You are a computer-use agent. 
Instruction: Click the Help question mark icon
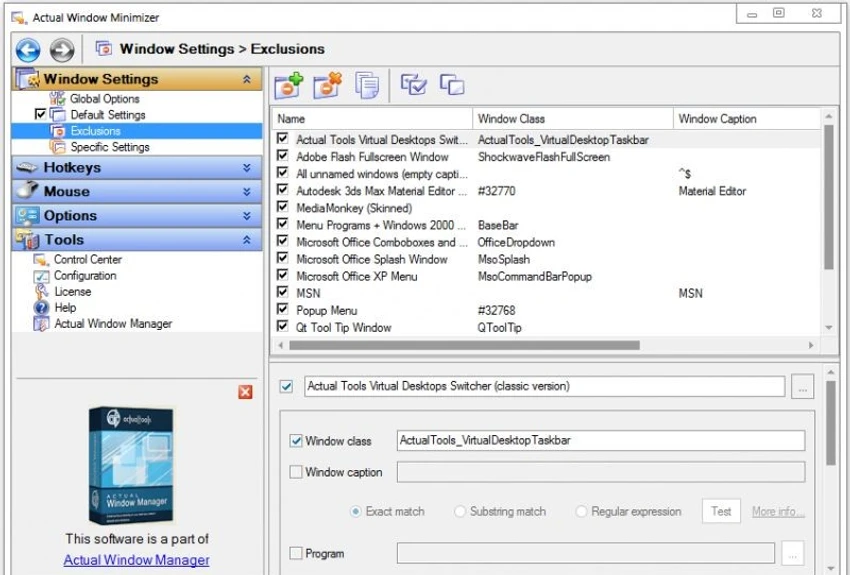[x=41, y=308]
